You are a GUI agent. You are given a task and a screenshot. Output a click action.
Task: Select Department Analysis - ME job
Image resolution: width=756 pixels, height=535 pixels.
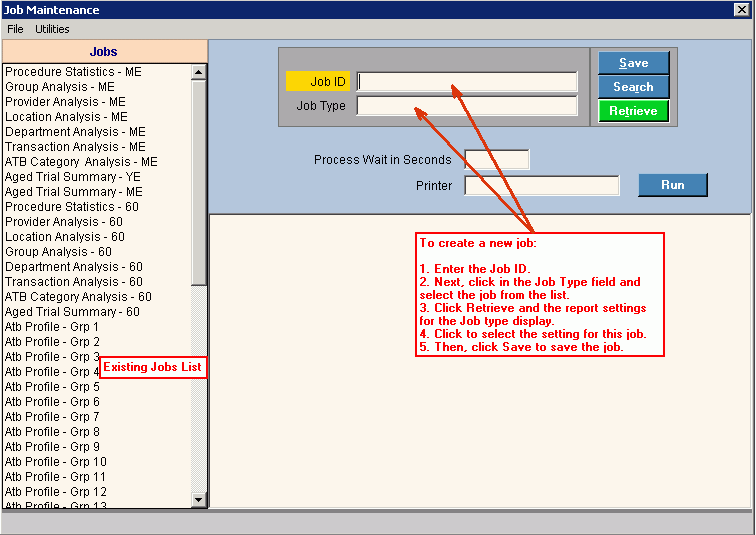click(75, 132)
